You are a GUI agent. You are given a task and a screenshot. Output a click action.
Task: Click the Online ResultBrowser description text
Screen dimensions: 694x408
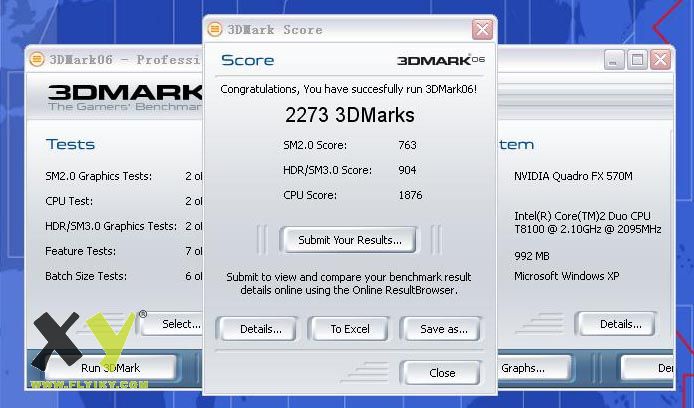tap(349, 284)
